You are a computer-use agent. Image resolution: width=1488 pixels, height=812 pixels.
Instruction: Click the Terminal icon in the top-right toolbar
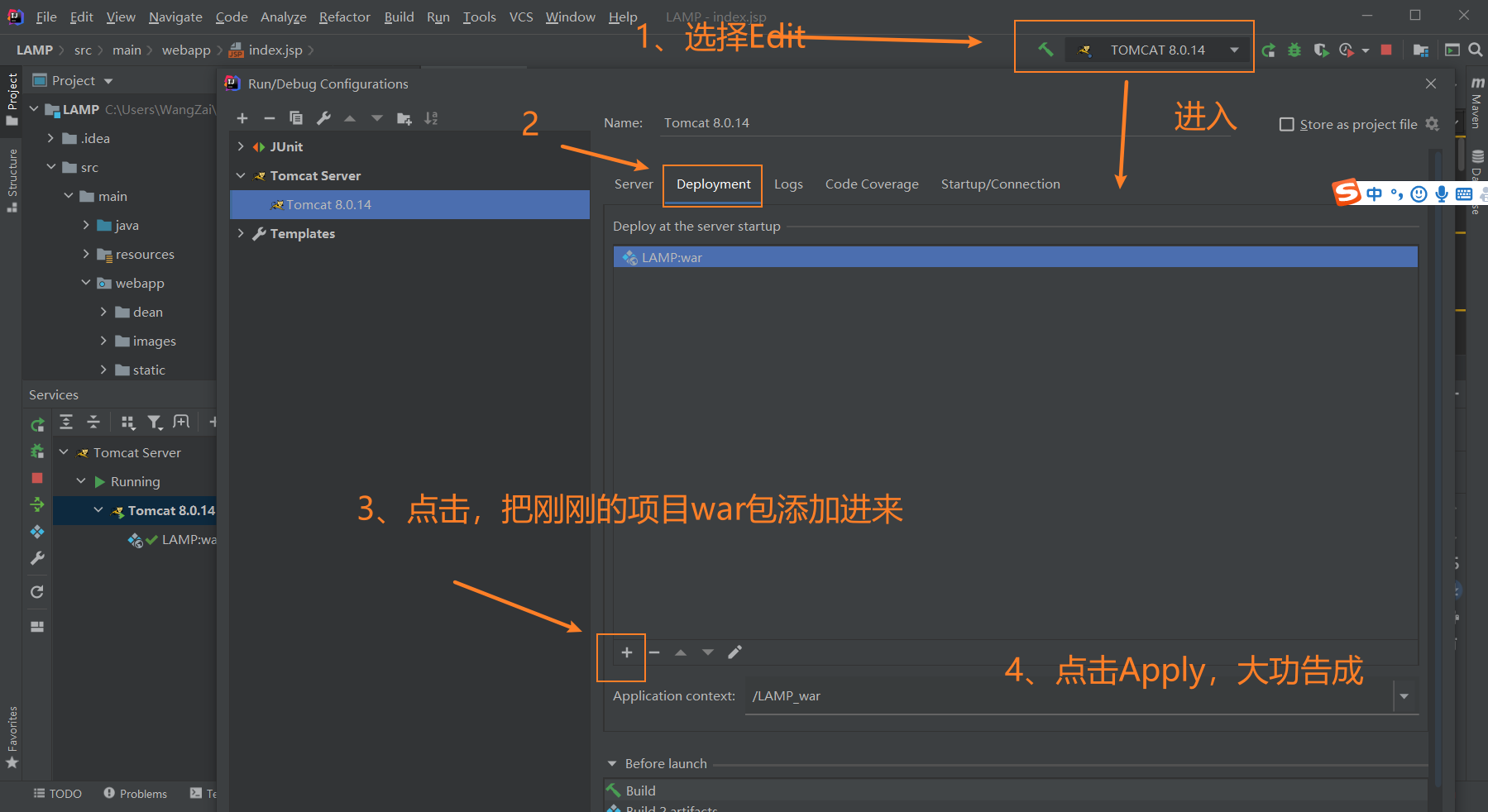point(1452,50)
